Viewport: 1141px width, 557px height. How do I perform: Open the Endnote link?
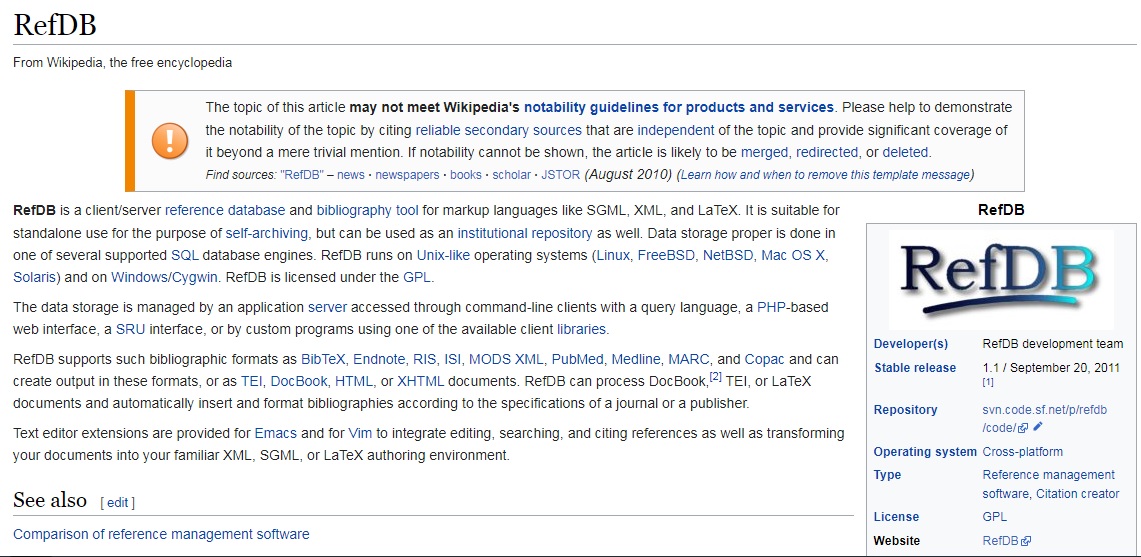click(x=379, y=360)
